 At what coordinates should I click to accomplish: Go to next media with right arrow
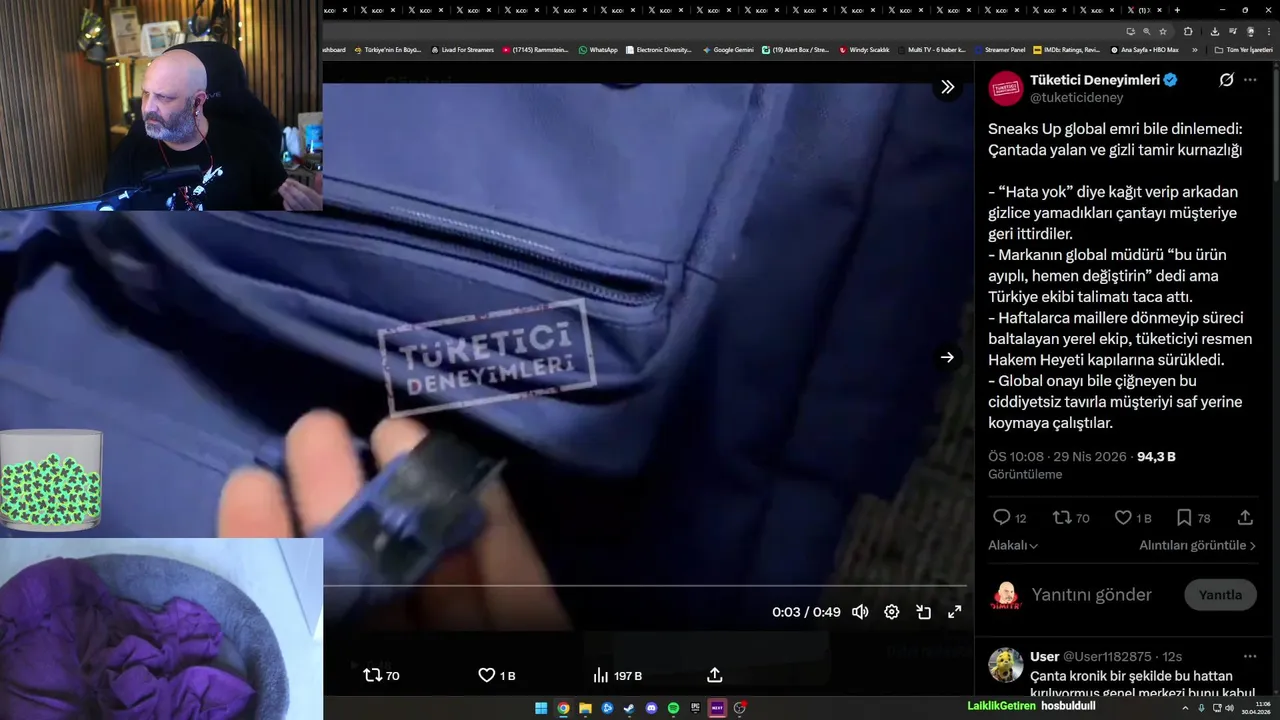coord(947,357)
